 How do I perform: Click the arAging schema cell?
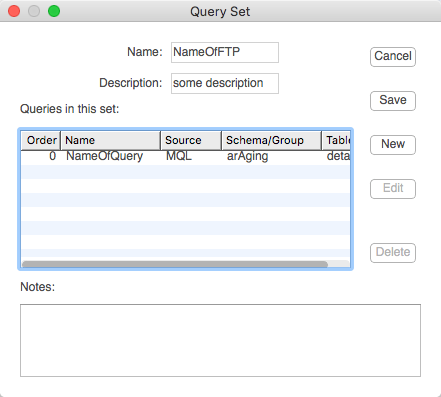pyautogui.click(x=247, y=156)
